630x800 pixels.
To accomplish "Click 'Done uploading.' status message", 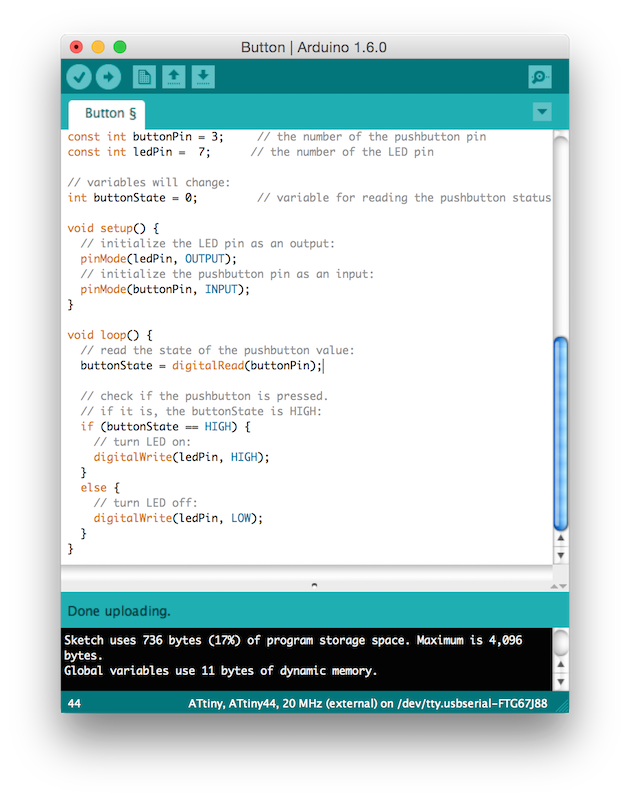I will point(119,611).
